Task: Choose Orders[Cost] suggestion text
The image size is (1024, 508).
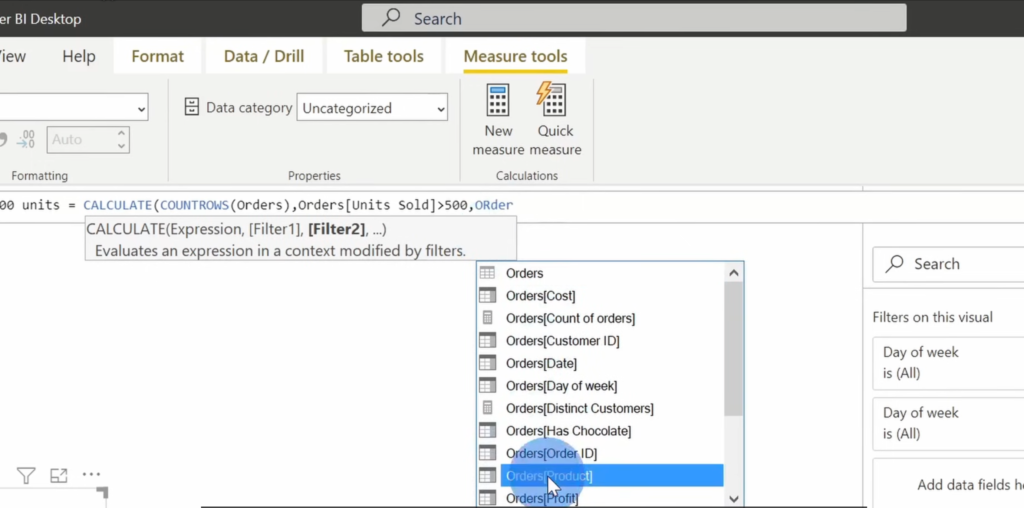Action: [541, 296]
